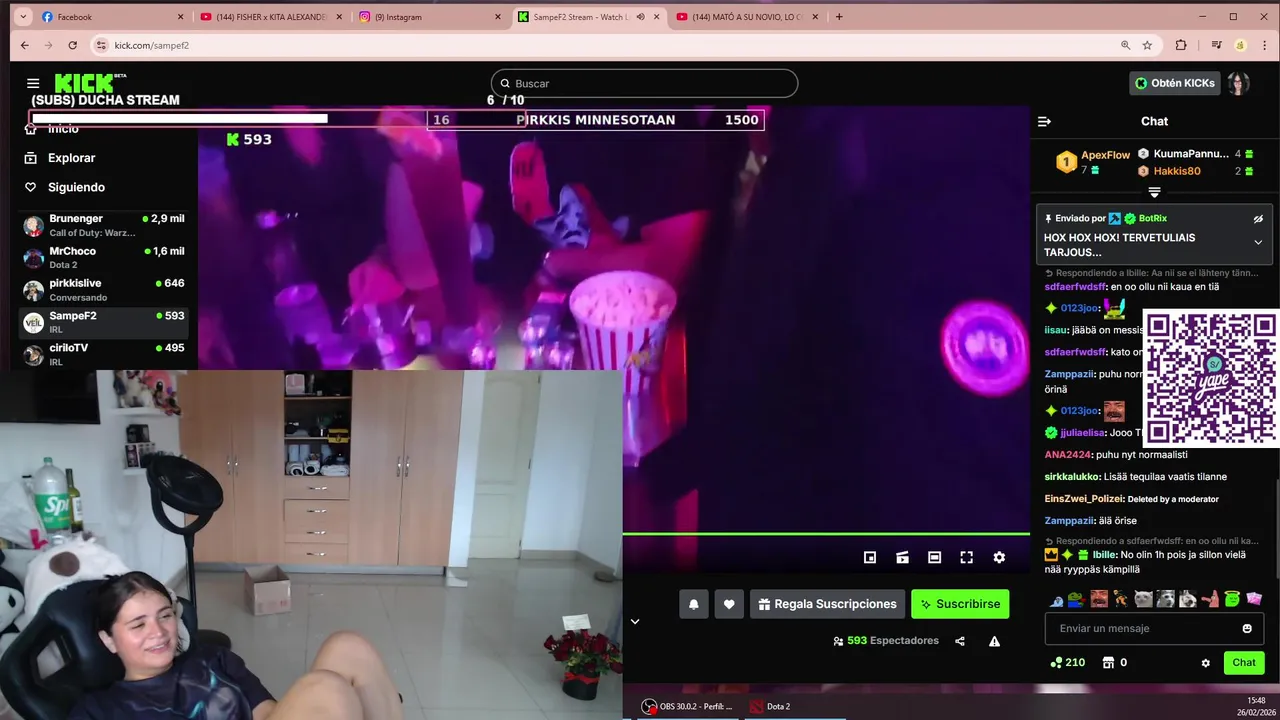
Task: Click the kick.com/sampef2 address bar
Action: coord(151,45)
